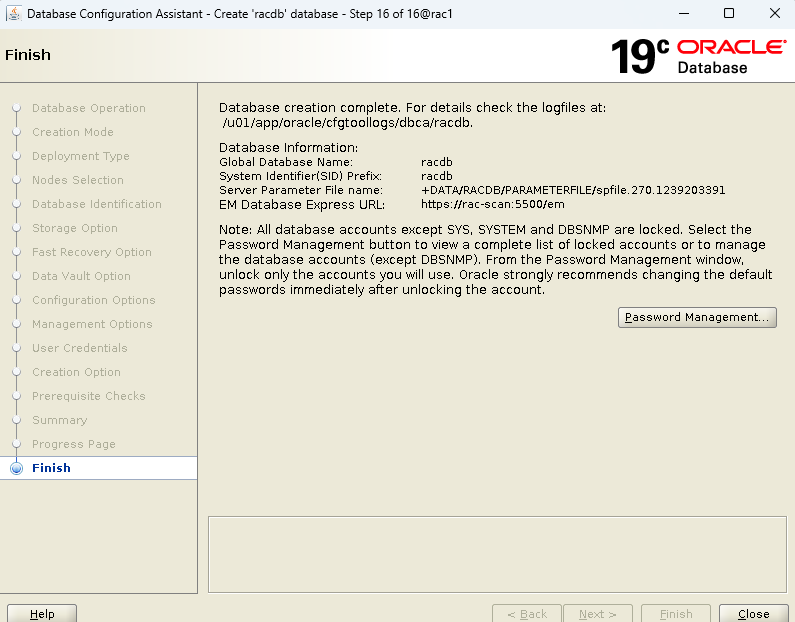Click the Global Database Name value racdb
This screenshot has height=622, width=795.
pos(437,162)
